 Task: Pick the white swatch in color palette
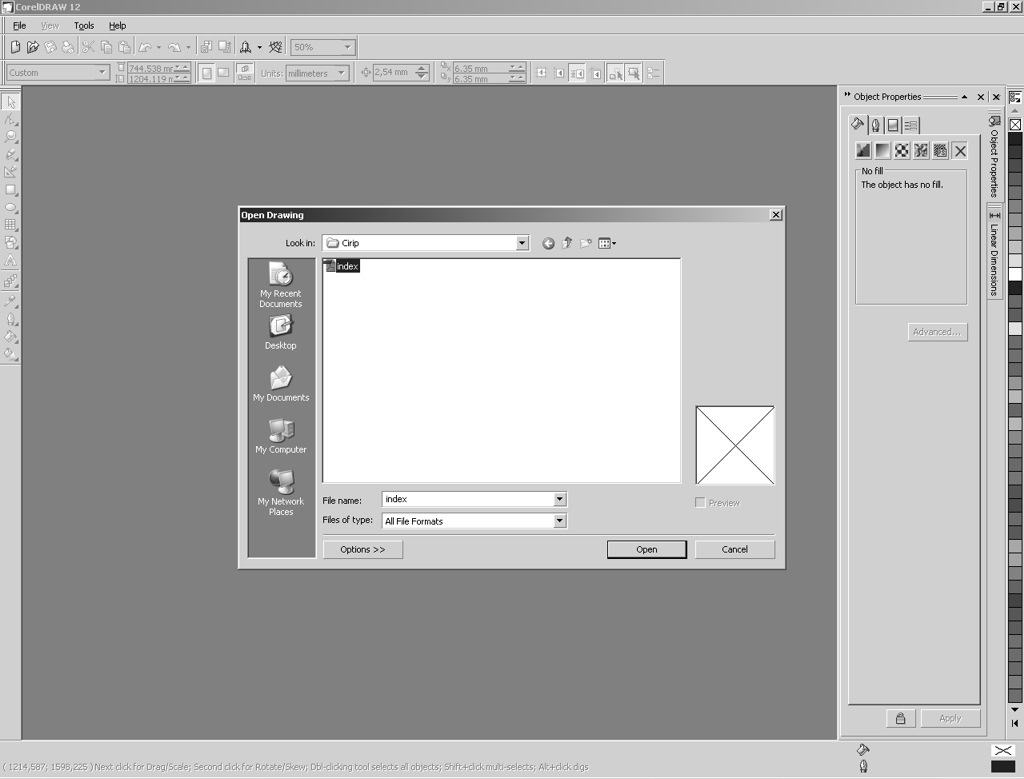(1016, 275)
